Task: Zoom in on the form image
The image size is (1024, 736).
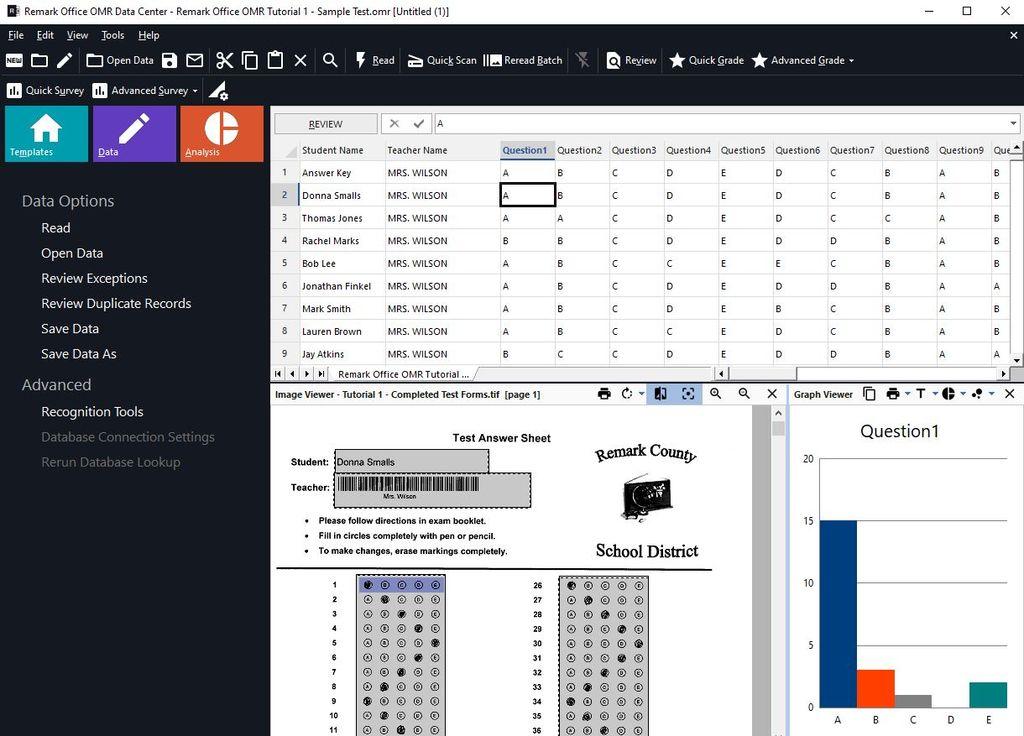Action: click(x=716, y=394)
